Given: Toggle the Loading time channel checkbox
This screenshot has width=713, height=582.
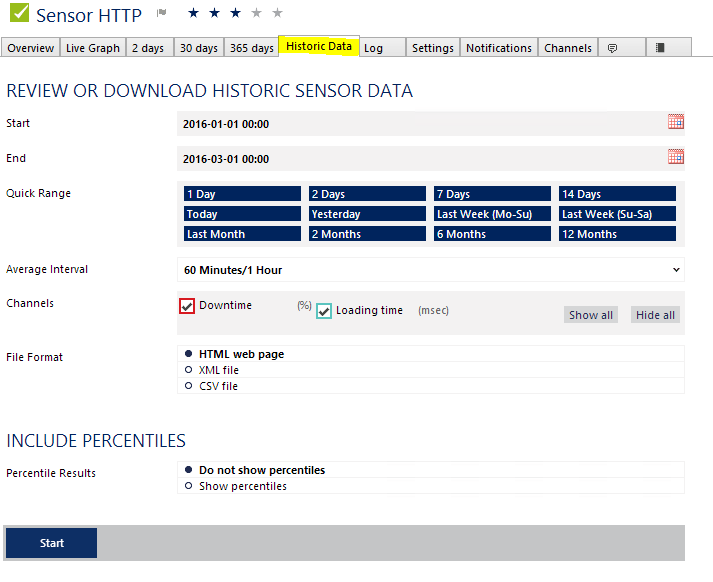Looking at the screenshot, I should (324, 311).
